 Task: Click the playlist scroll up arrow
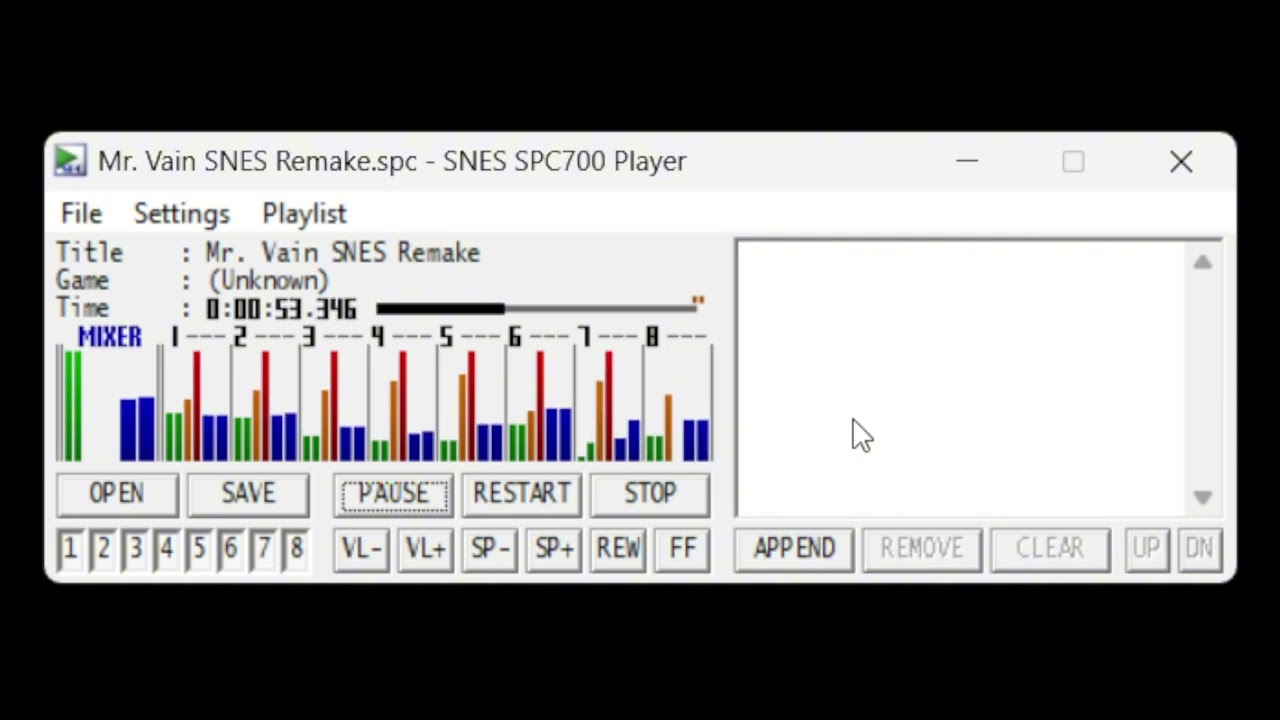pyautogui.click(x=1202, y=263)
